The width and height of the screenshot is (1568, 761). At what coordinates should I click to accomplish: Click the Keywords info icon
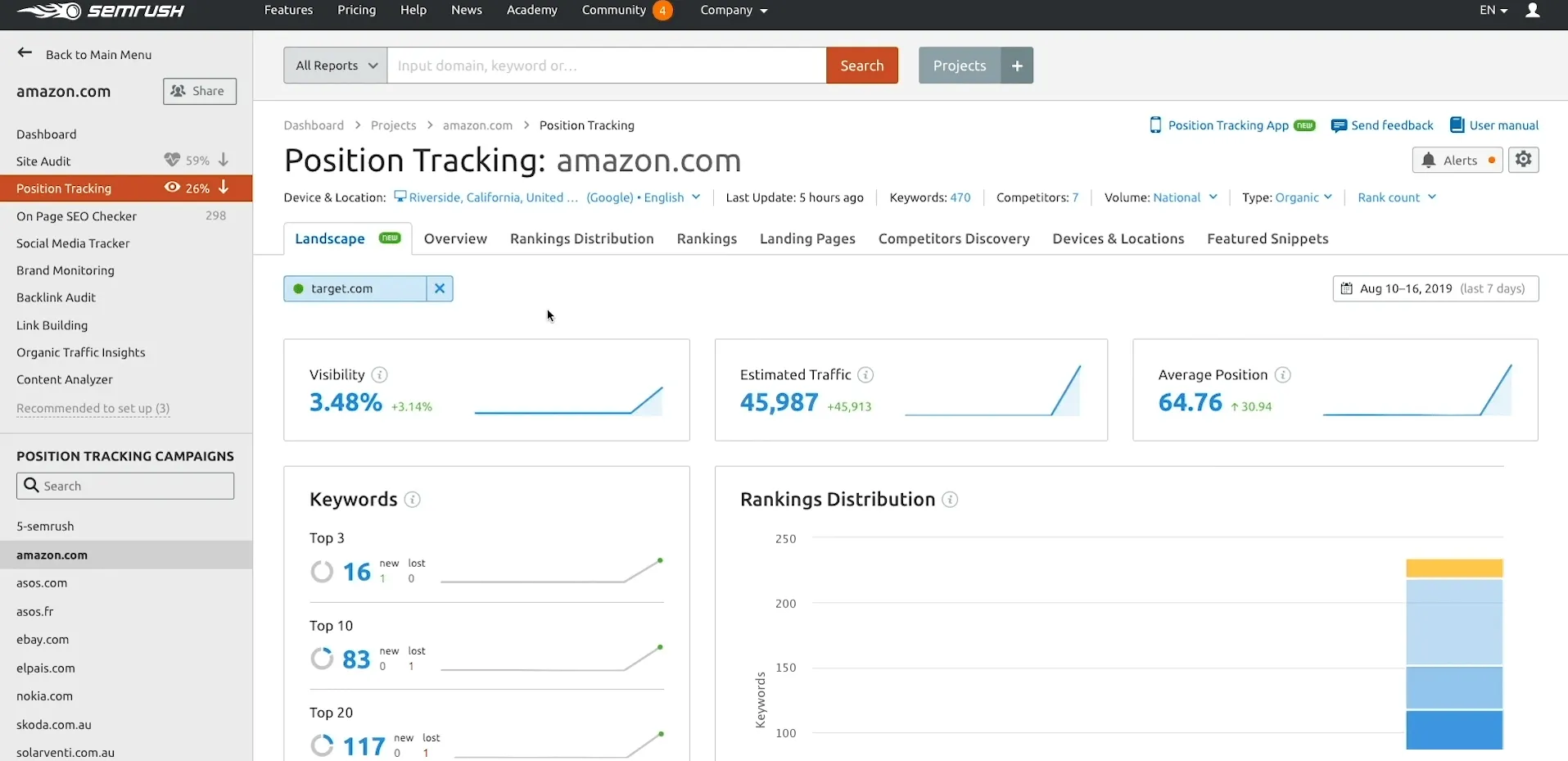click(x=413, y=500)
